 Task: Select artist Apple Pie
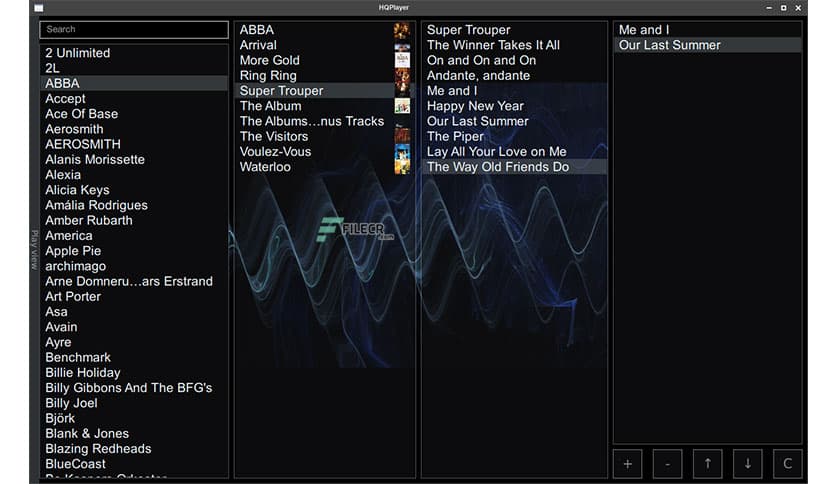point(134,251)
